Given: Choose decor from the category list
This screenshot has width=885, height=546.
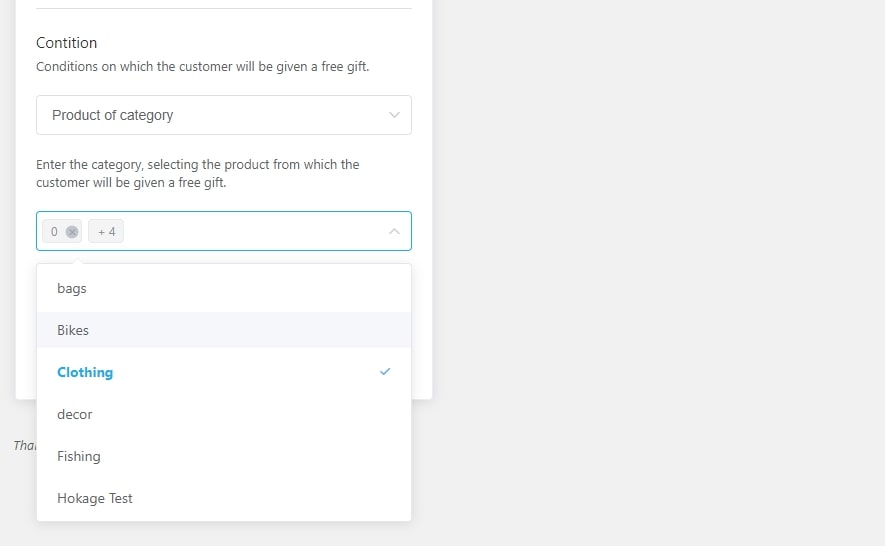Looking at the screenshot, I should (x=75, y=414).
